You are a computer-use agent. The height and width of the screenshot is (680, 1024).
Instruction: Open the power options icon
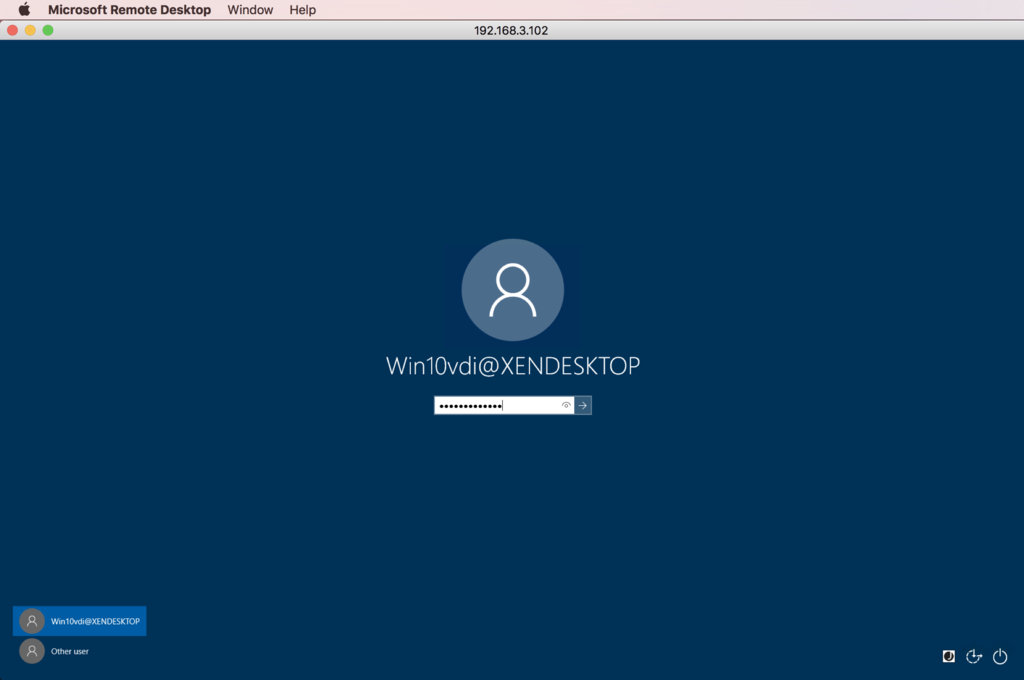pyautogui.click(x=1000, y=656)
